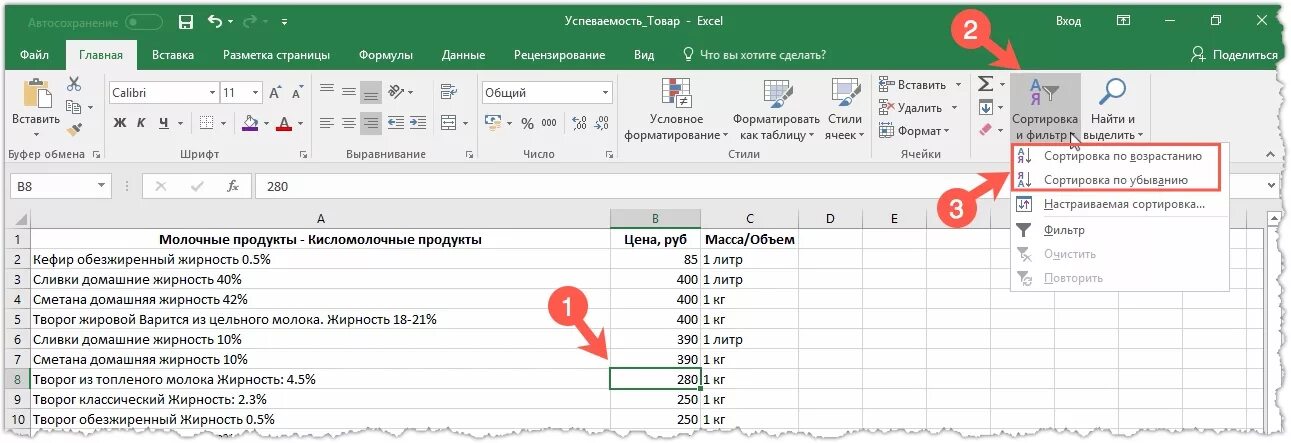Open the font size 11 dropdown
This screenshot has width=1291, height=443.
point(257,92)
